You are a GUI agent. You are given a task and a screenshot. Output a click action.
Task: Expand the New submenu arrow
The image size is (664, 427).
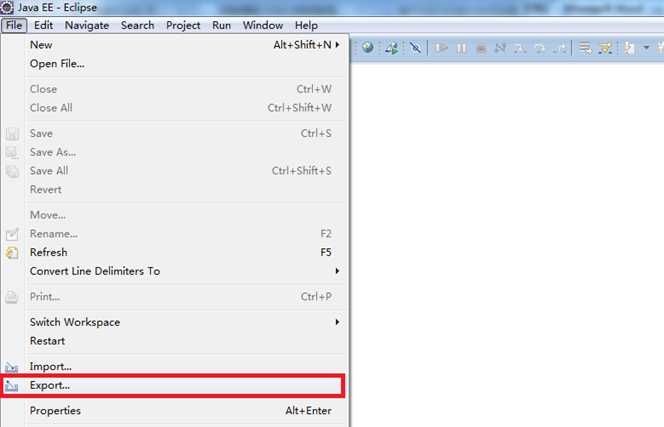click(x=338, y=44)
